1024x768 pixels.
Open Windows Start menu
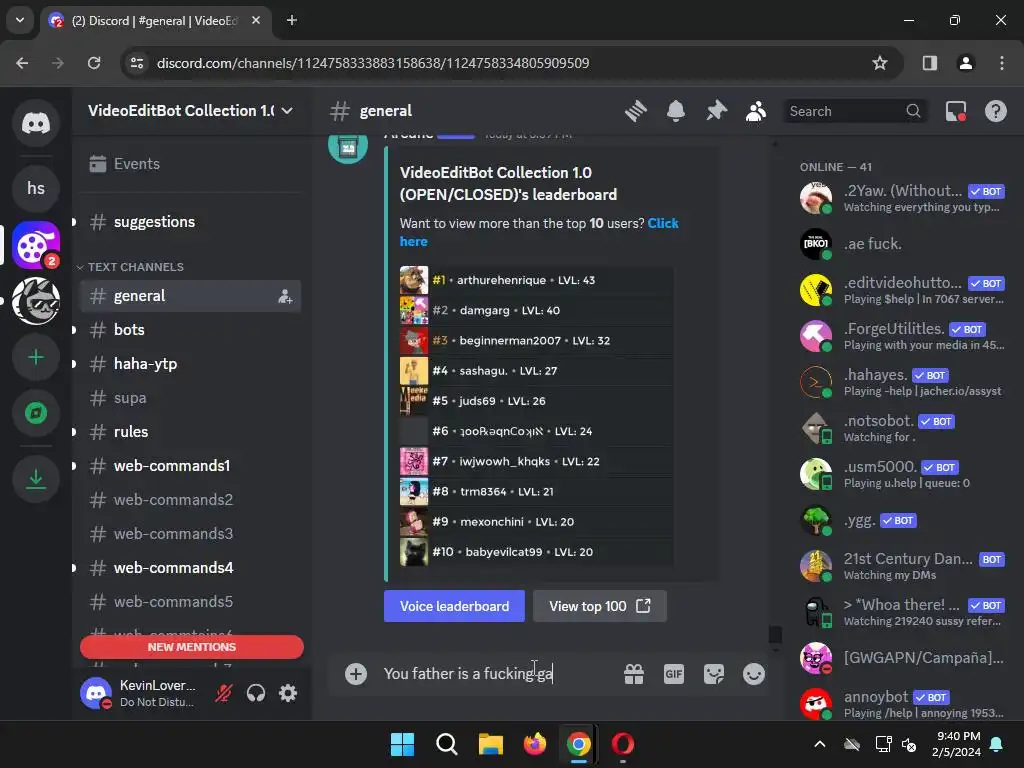click(x=402, y=744)
